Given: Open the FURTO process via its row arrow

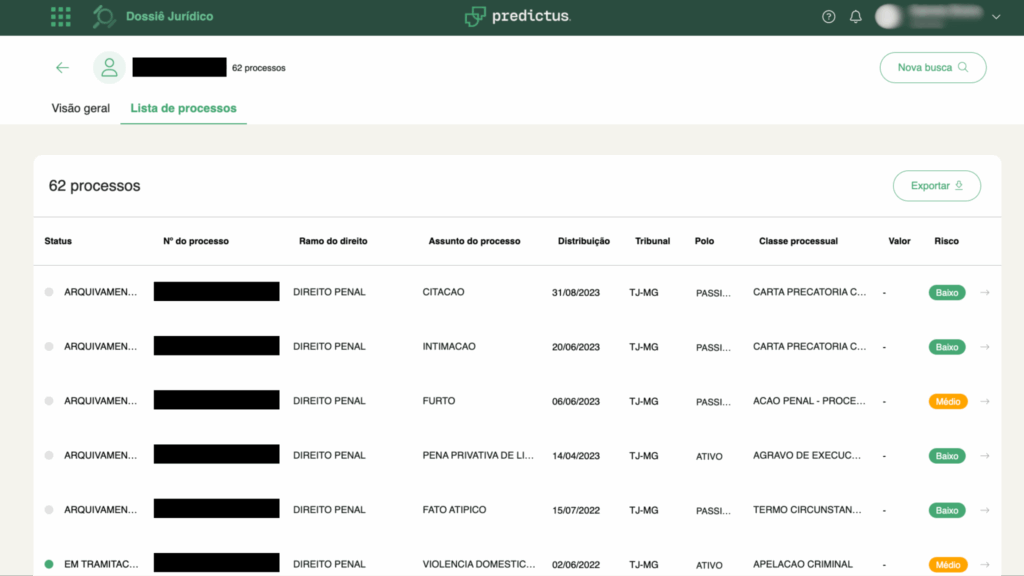Looking at the screenshot, I should [x=984, y=401].
